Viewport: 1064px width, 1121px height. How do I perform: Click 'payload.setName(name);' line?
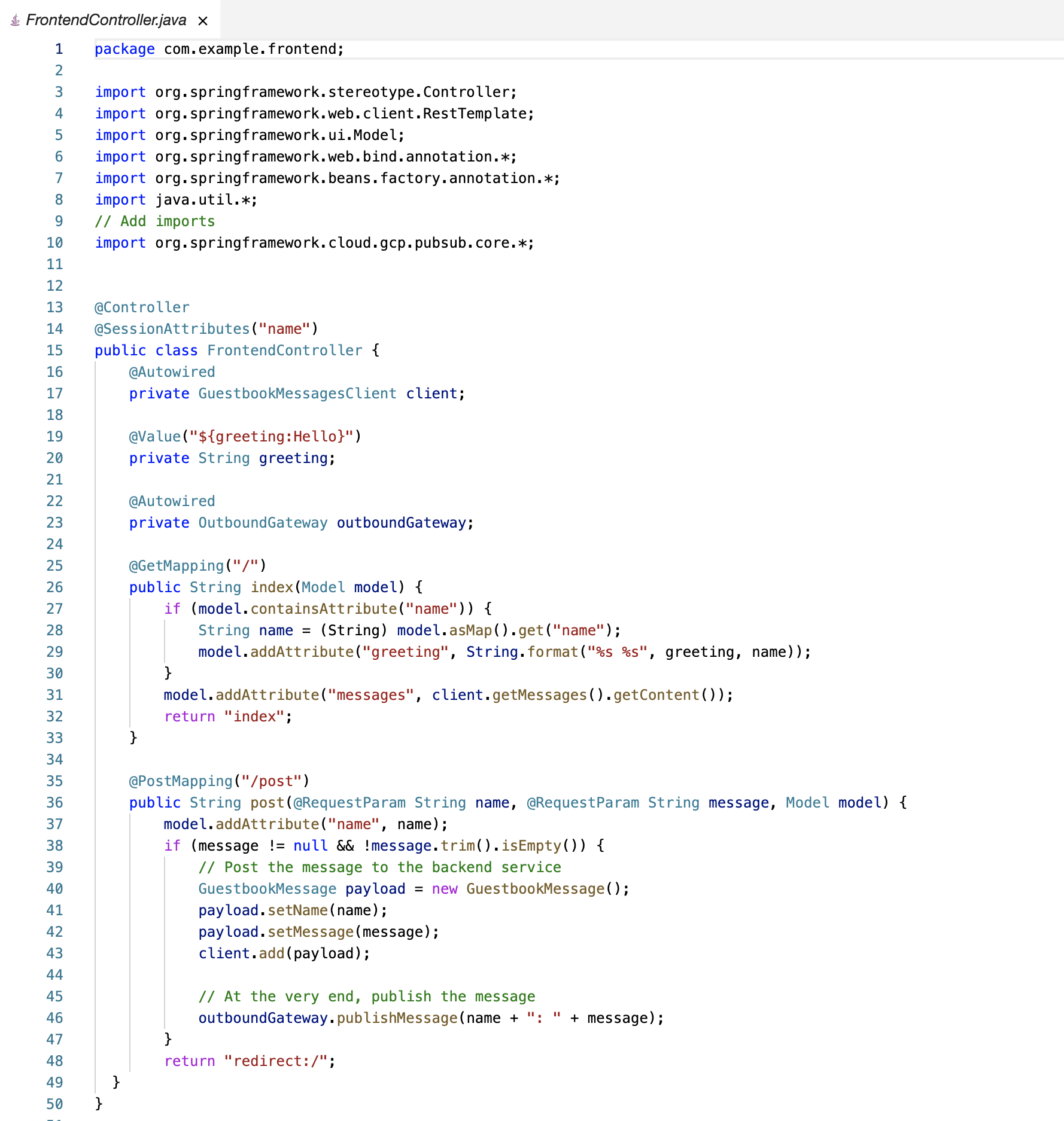click(293, 910)
